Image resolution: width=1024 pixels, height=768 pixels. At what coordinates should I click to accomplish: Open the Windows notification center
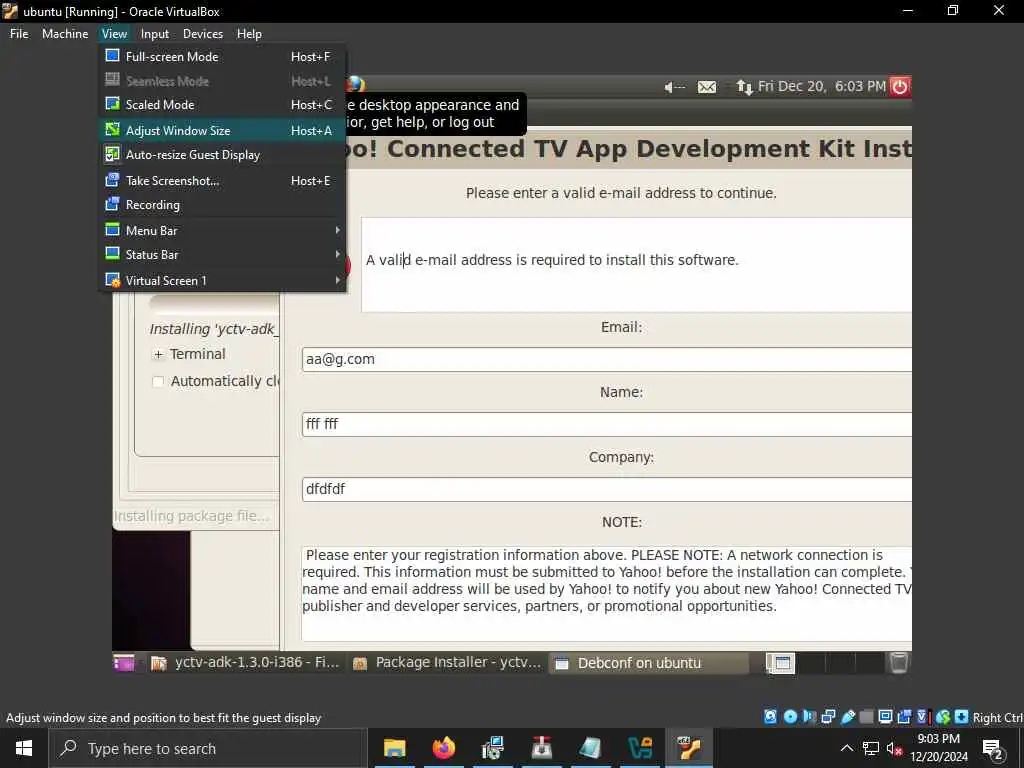[x=993, y=748]
